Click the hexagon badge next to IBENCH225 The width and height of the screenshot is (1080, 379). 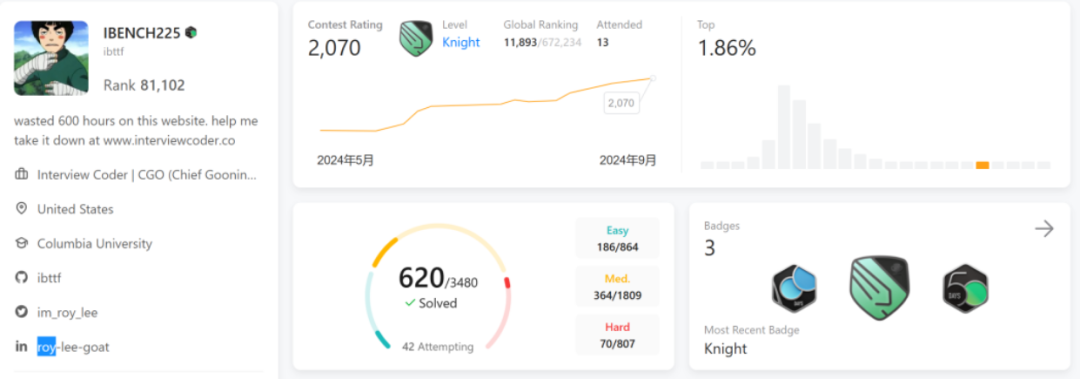click(x=191, y=32)
